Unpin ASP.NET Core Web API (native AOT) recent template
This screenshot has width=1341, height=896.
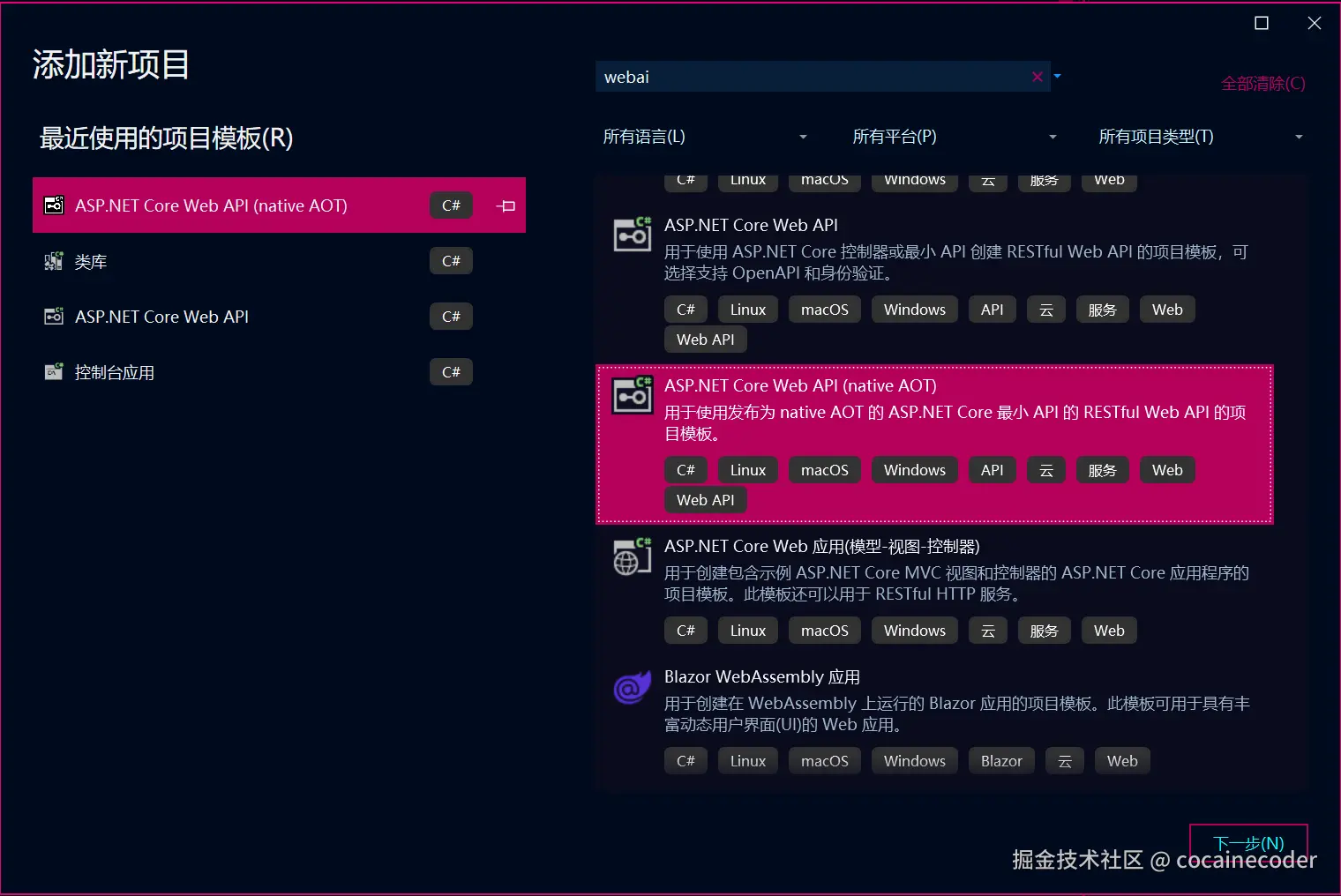pos(506,205)
